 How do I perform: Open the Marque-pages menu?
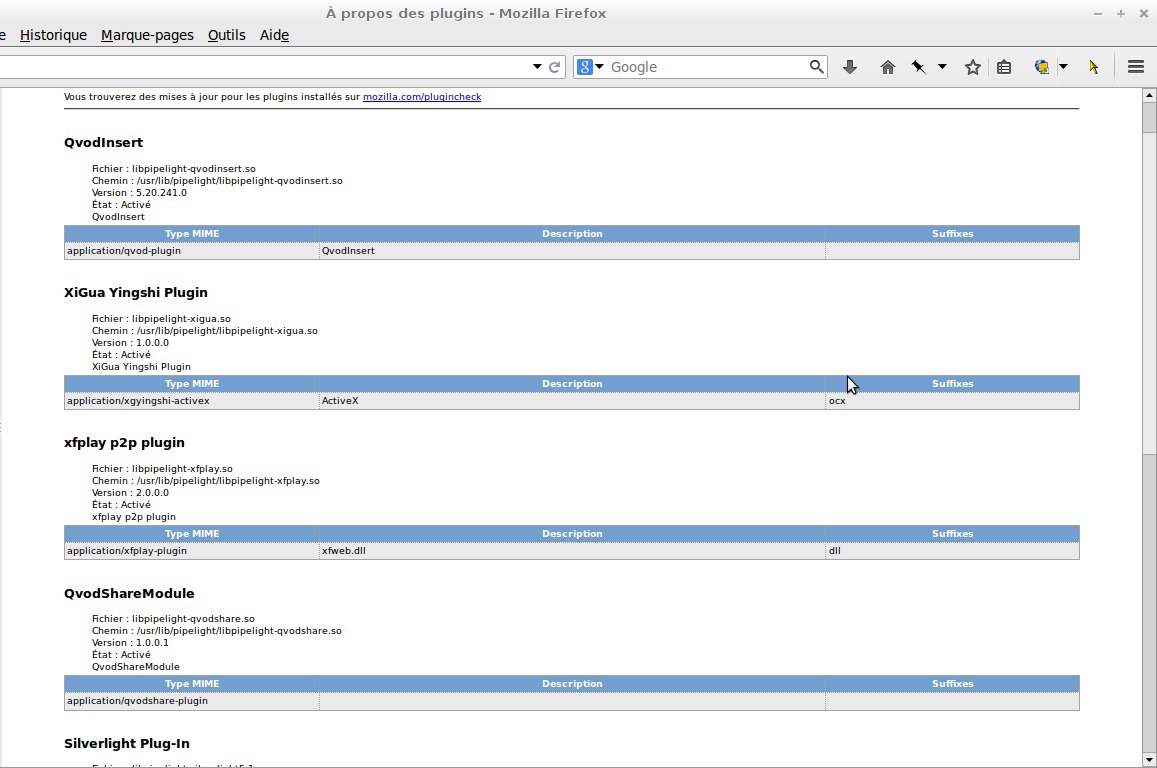pyautogui.click(x=148, y=35)
